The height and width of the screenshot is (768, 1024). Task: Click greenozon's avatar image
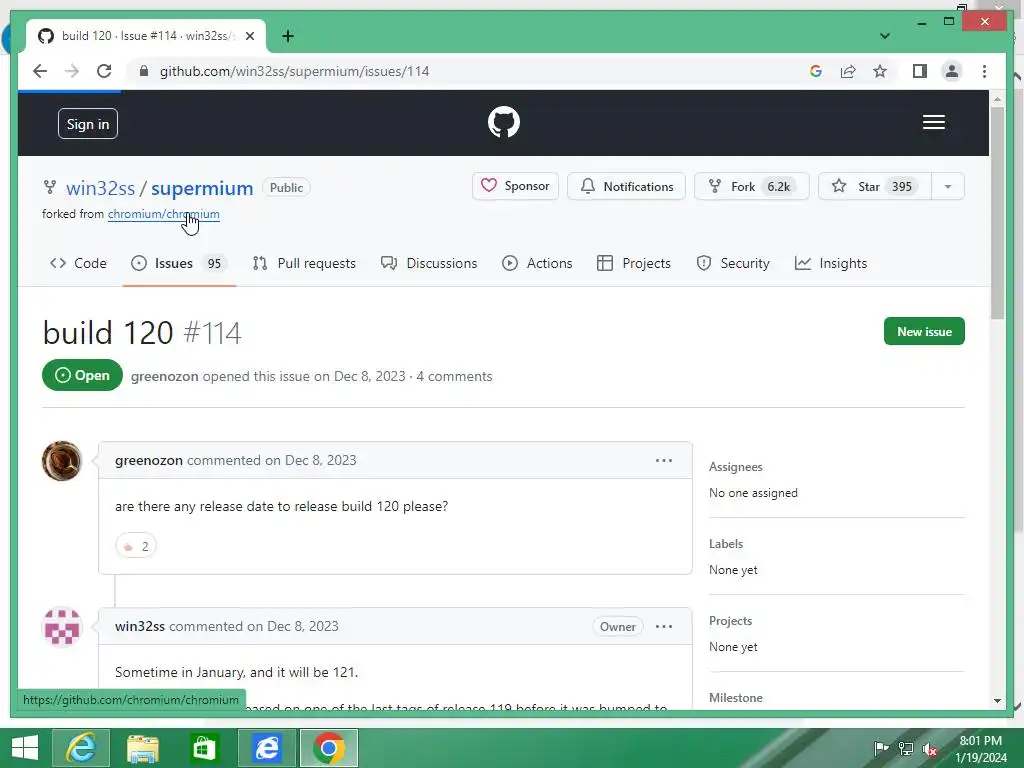62,460
